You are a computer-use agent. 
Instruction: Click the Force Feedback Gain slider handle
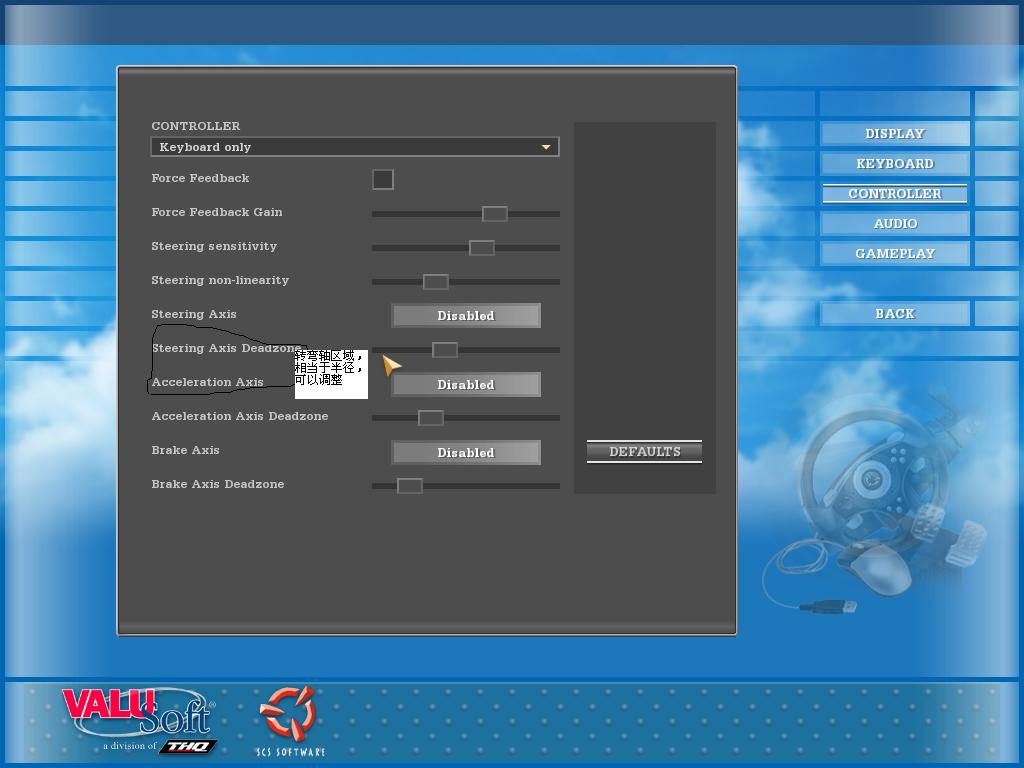coord(494,214)
